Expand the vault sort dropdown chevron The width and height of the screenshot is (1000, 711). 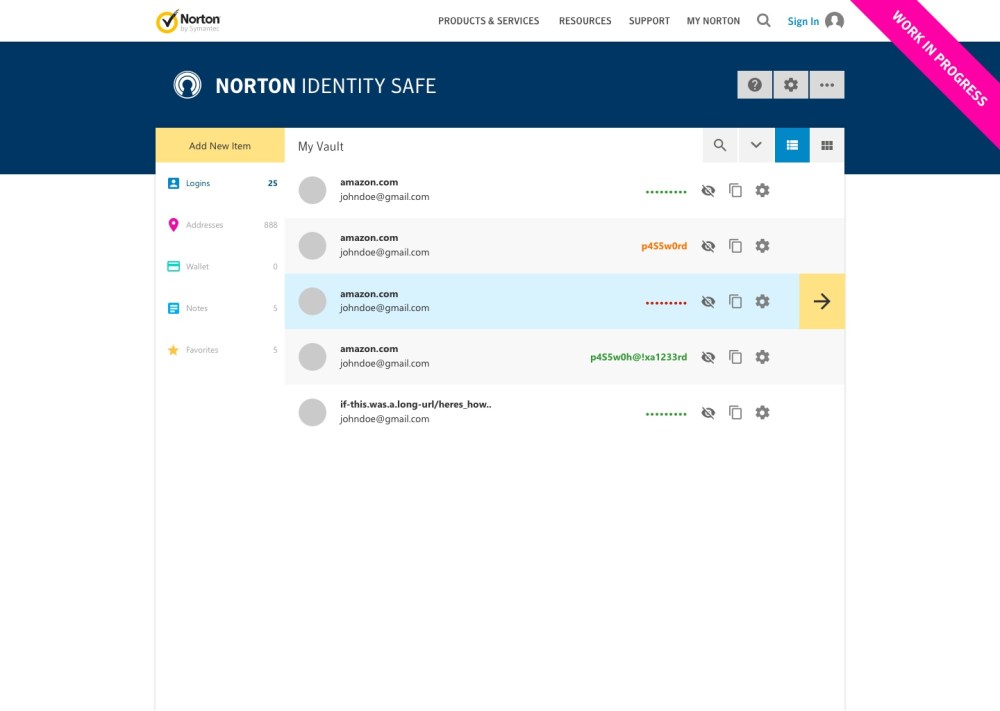(756, 146)
